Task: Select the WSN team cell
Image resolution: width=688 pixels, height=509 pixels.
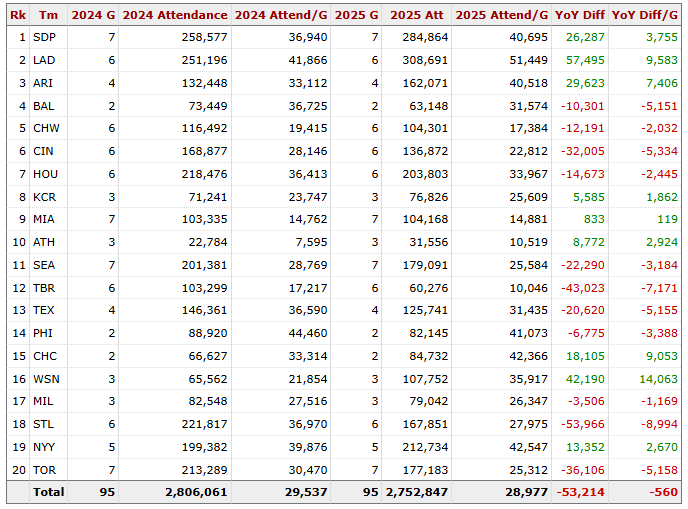Action: tap(45, 379)
